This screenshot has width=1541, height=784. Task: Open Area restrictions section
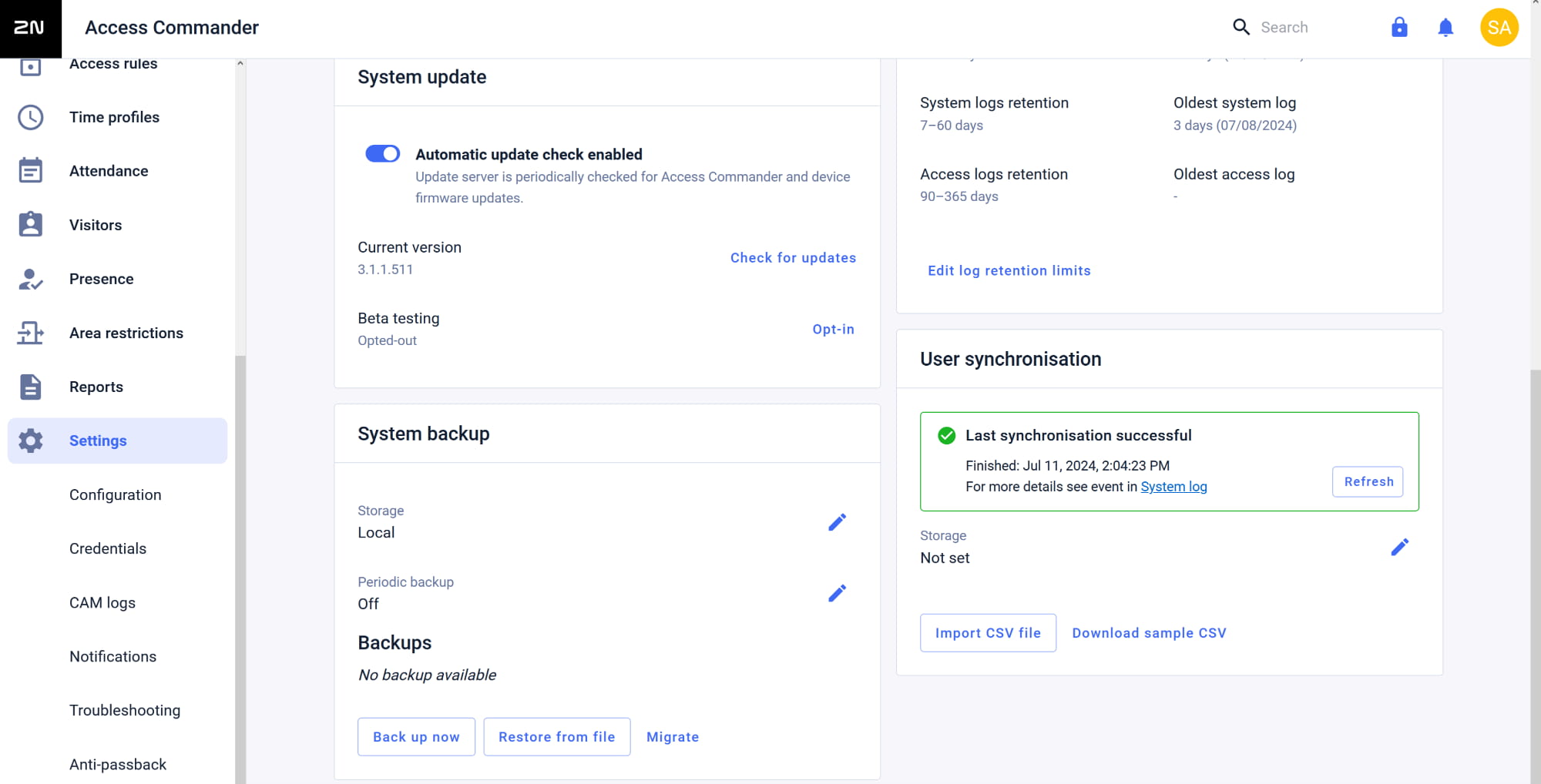(126, 333)
